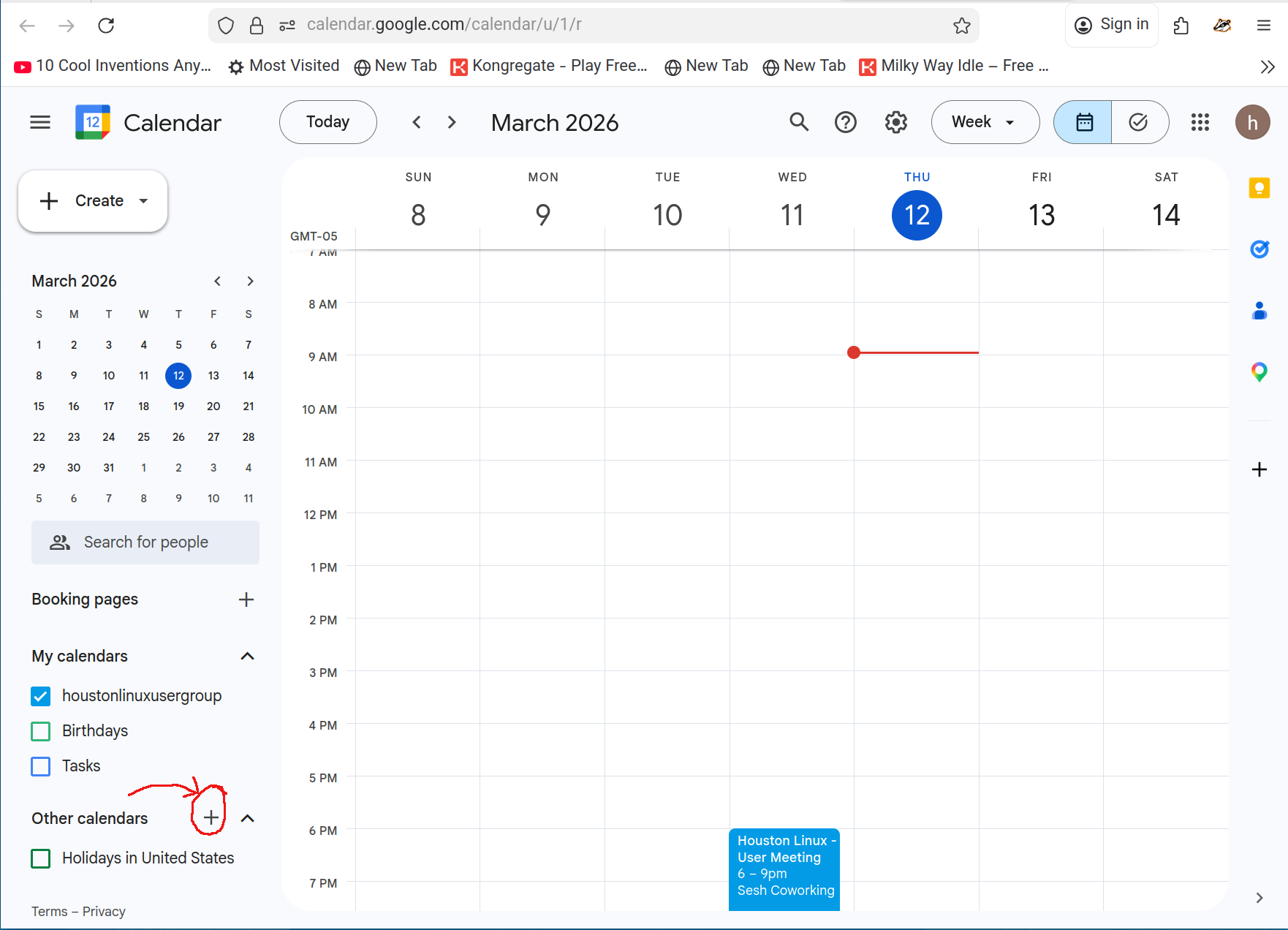Image resolution: width=1288 pixels, height=930 pixels.
Task: Open the main hamburger menu
Action: click(40, 122)
